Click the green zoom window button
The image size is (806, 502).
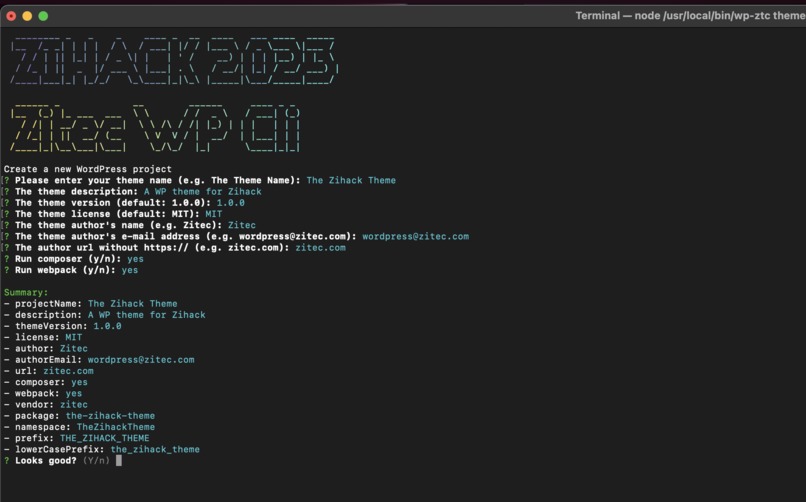(43, 16)
